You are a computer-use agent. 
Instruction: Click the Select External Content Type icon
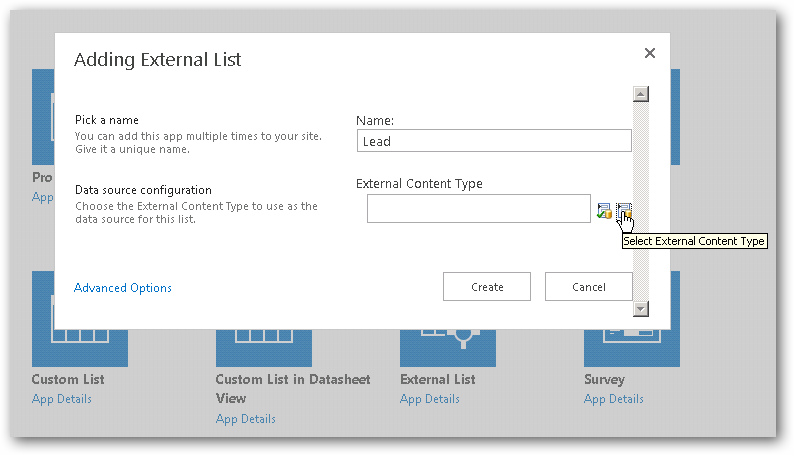[624, 210]
